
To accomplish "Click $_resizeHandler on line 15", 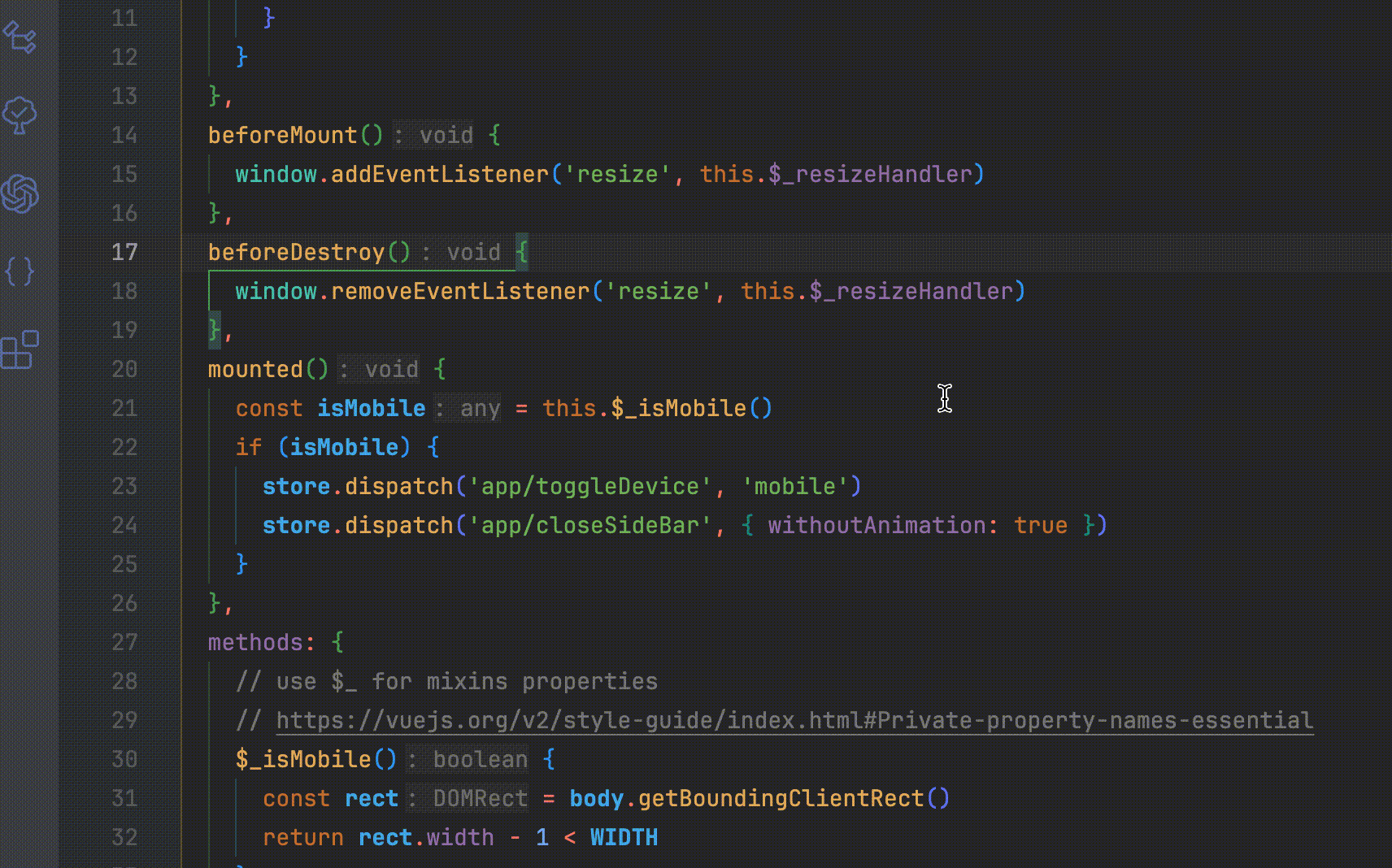I will click(x=870, y=174).
